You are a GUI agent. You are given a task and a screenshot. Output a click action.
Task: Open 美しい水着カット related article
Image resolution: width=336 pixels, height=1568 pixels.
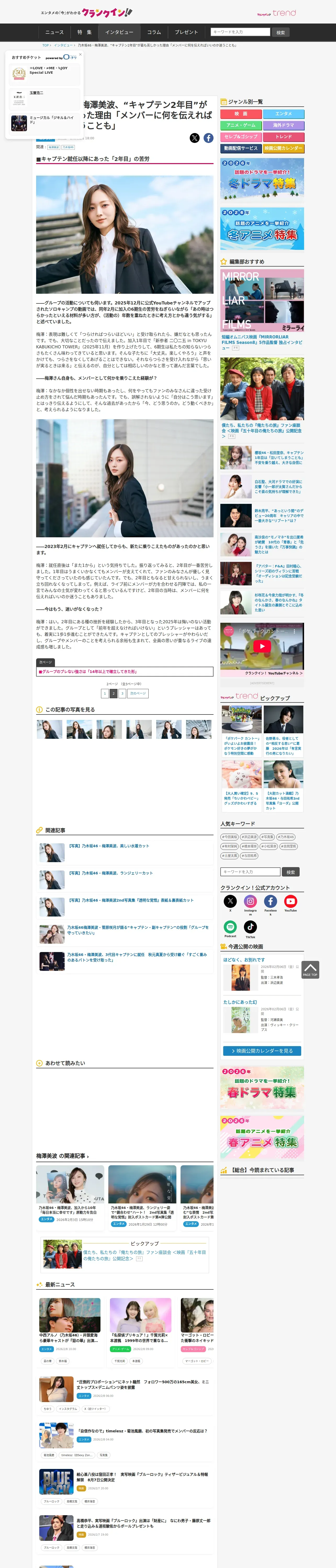pos(109,846)
